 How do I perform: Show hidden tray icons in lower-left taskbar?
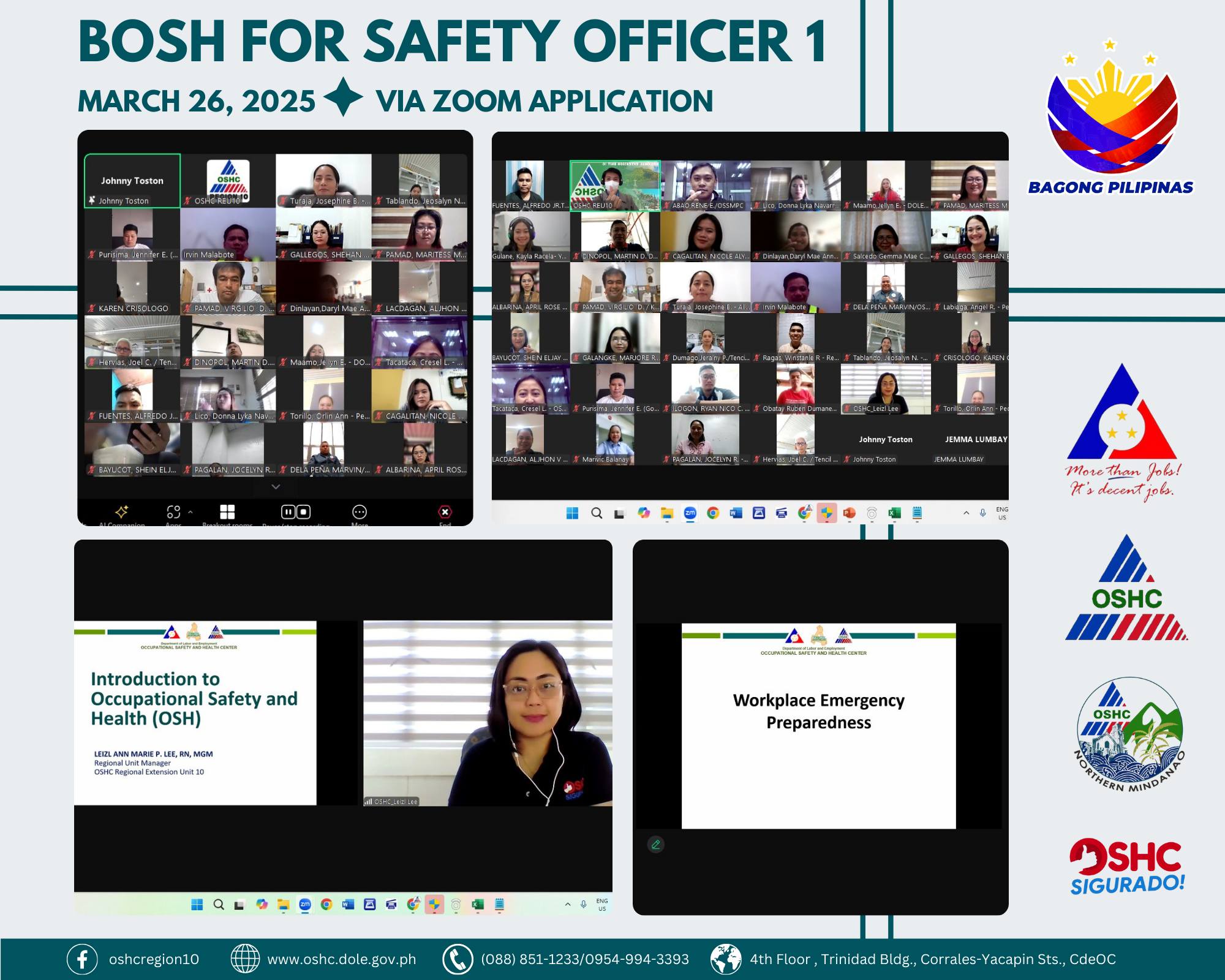tap(568, 904)
